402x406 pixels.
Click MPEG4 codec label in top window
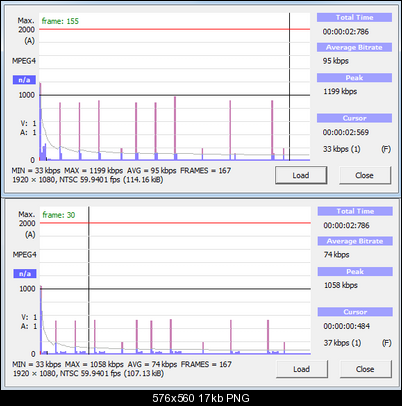click(x=24, y=61)
